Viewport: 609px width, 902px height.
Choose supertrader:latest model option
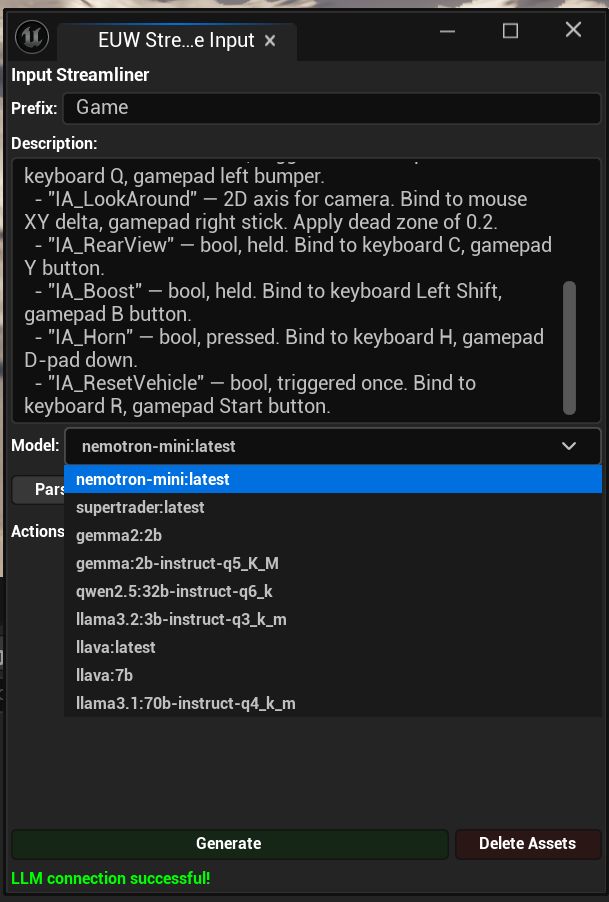point(140,507)
